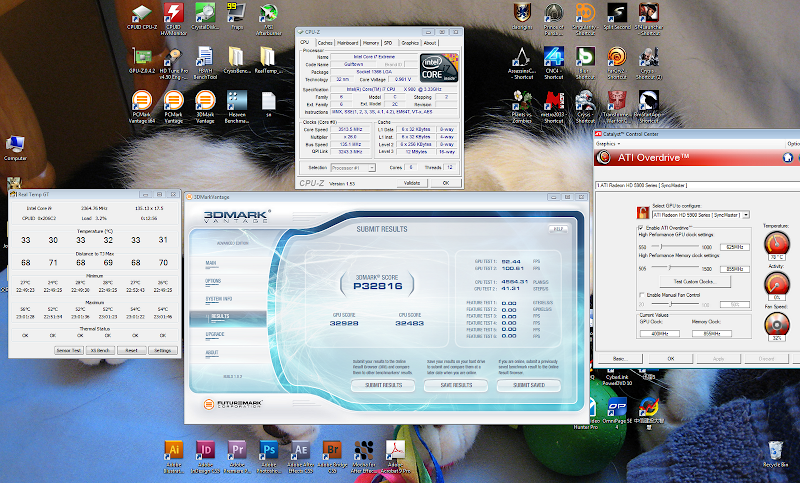Click the Help button in 3DMark Vantage results
The image size is (800, 483).
558,229
